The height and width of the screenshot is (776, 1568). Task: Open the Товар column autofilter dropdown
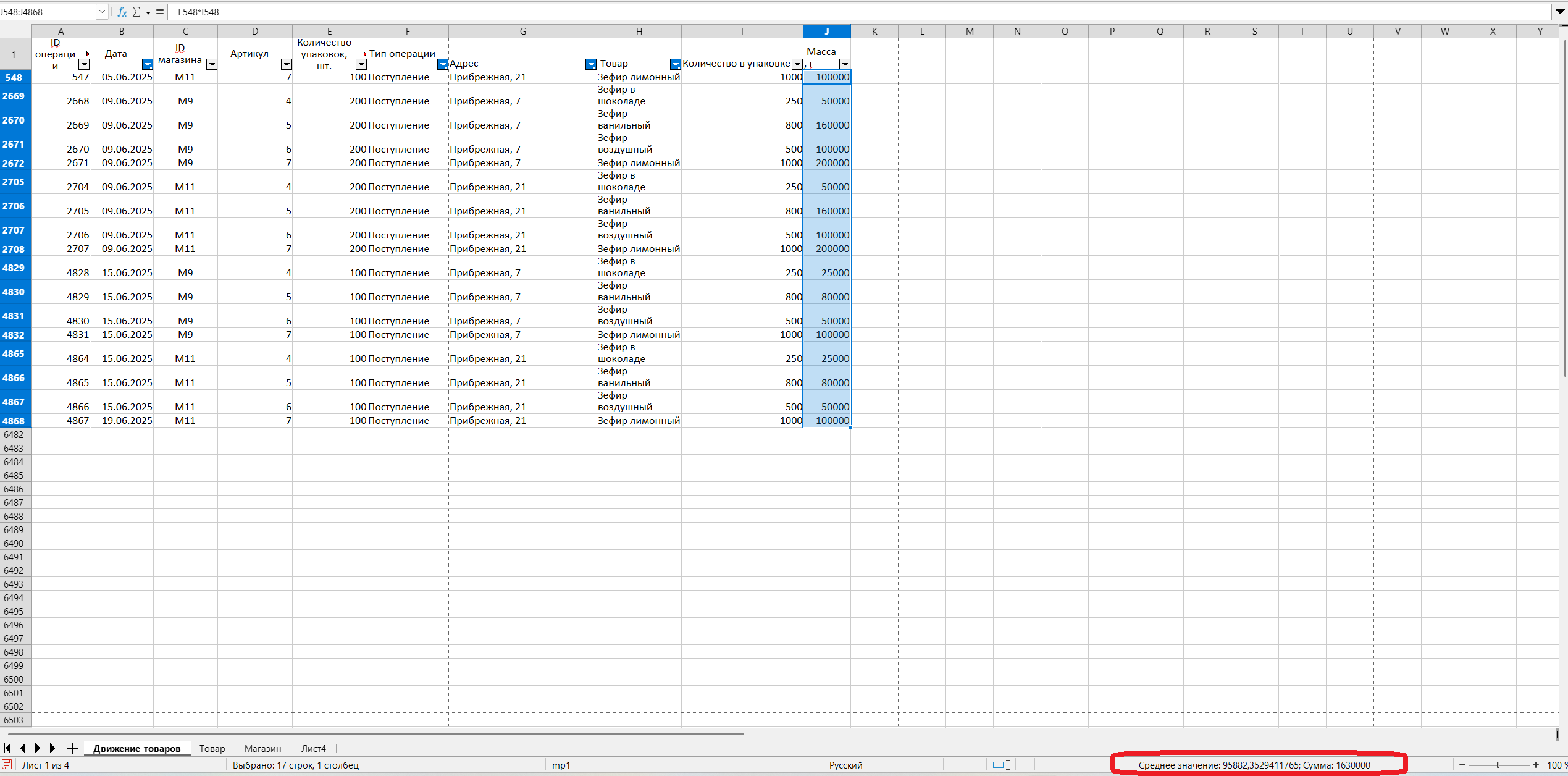pyautogui.click(x=676, y=64)
